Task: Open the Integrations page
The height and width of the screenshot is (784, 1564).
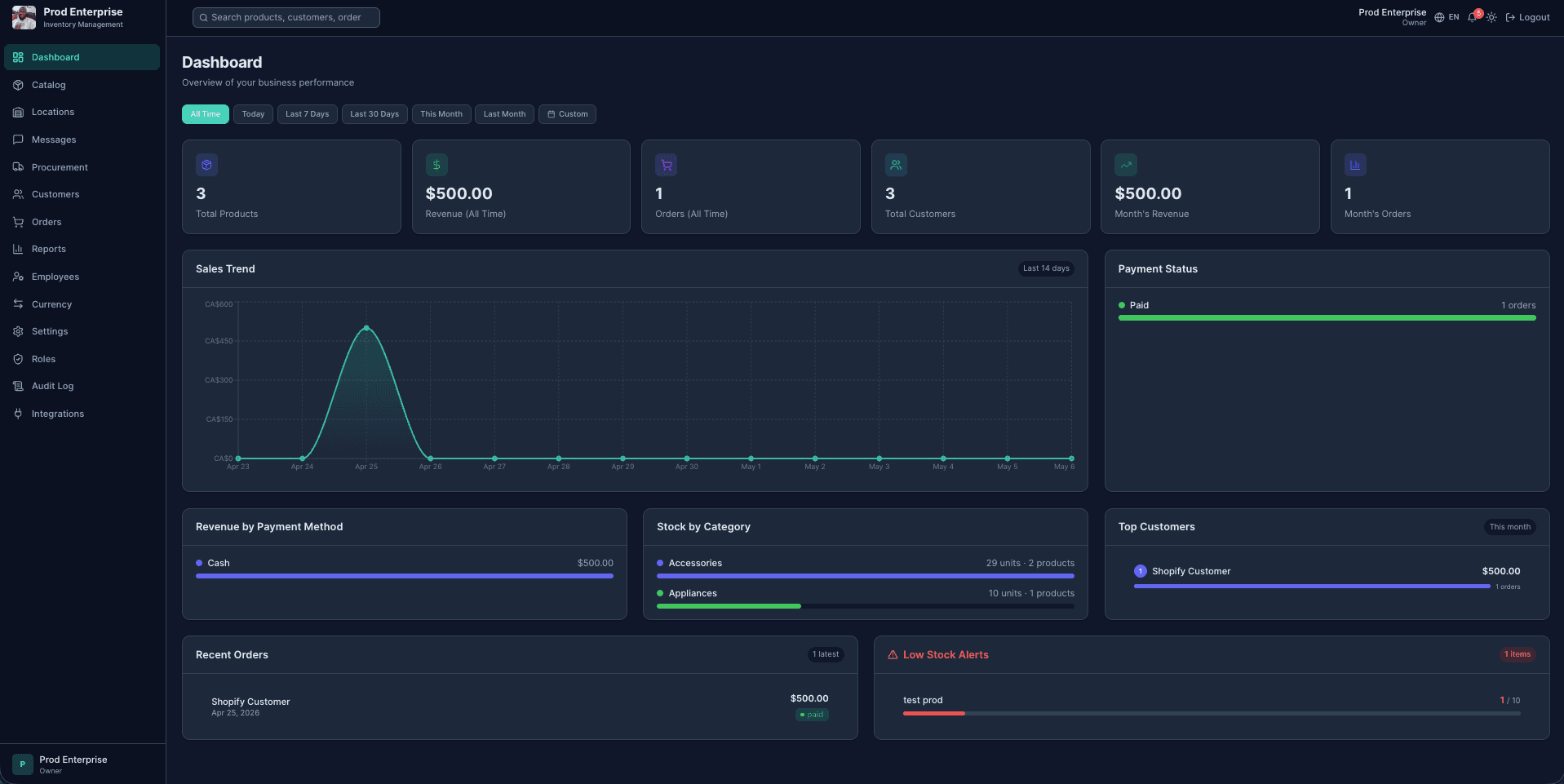Action: (82, 414)
